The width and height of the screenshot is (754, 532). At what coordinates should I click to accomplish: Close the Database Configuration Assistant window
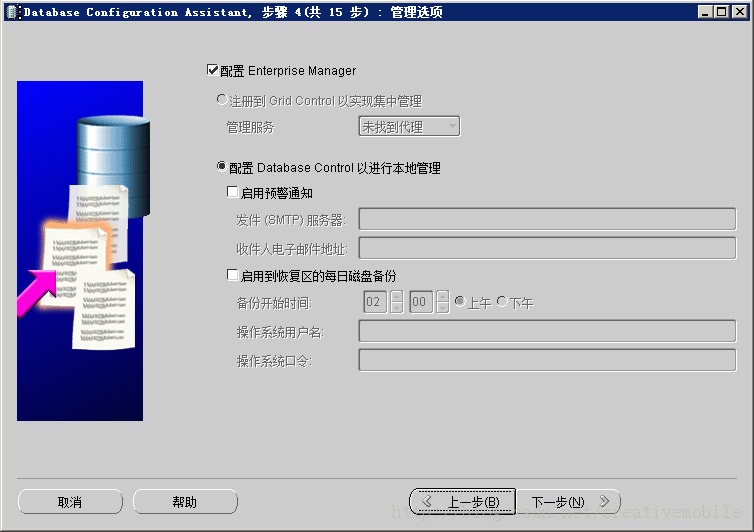[x=739, y=12]
